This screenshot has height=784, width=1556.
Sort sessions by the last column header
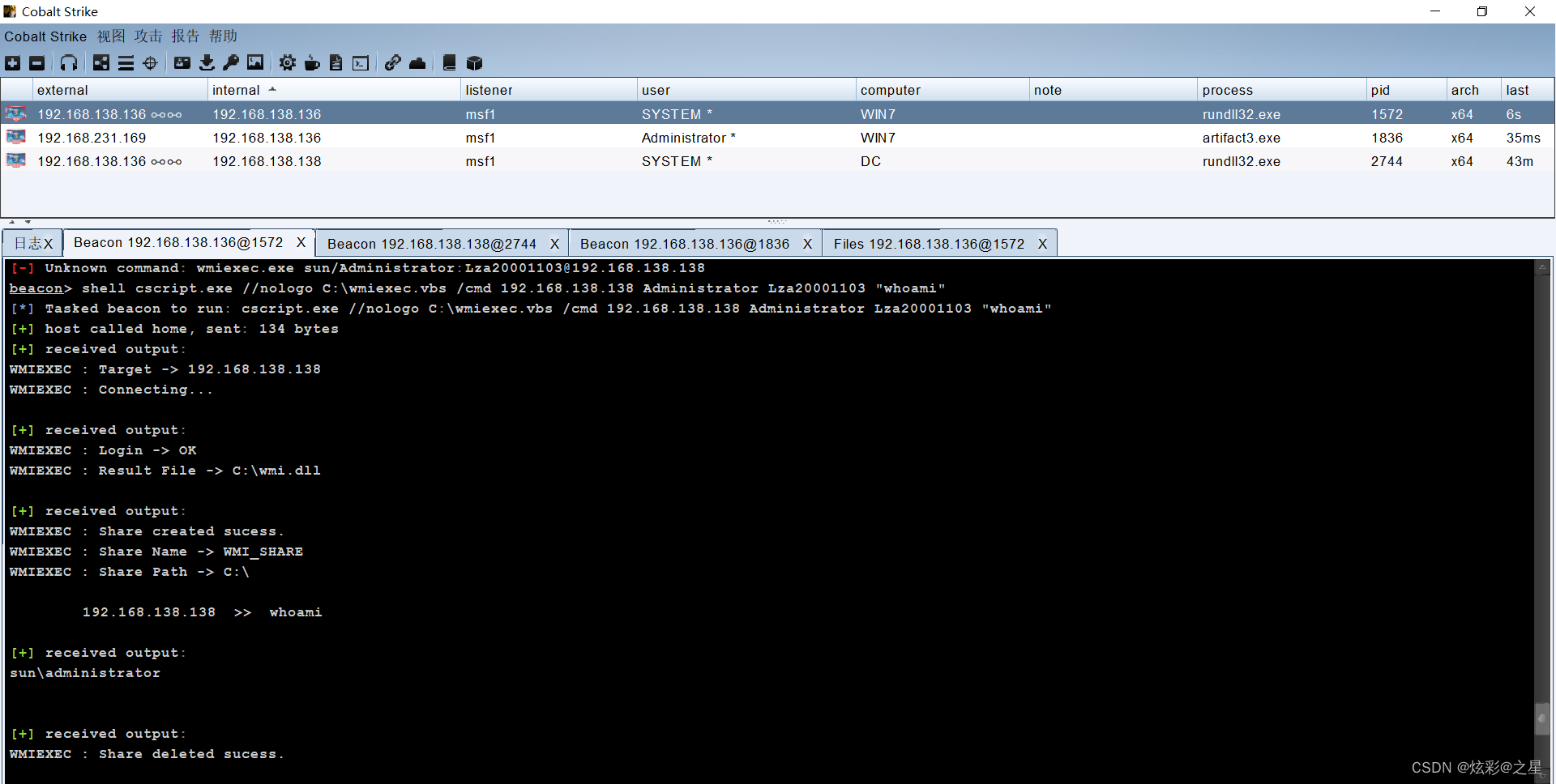(1528, 90)
